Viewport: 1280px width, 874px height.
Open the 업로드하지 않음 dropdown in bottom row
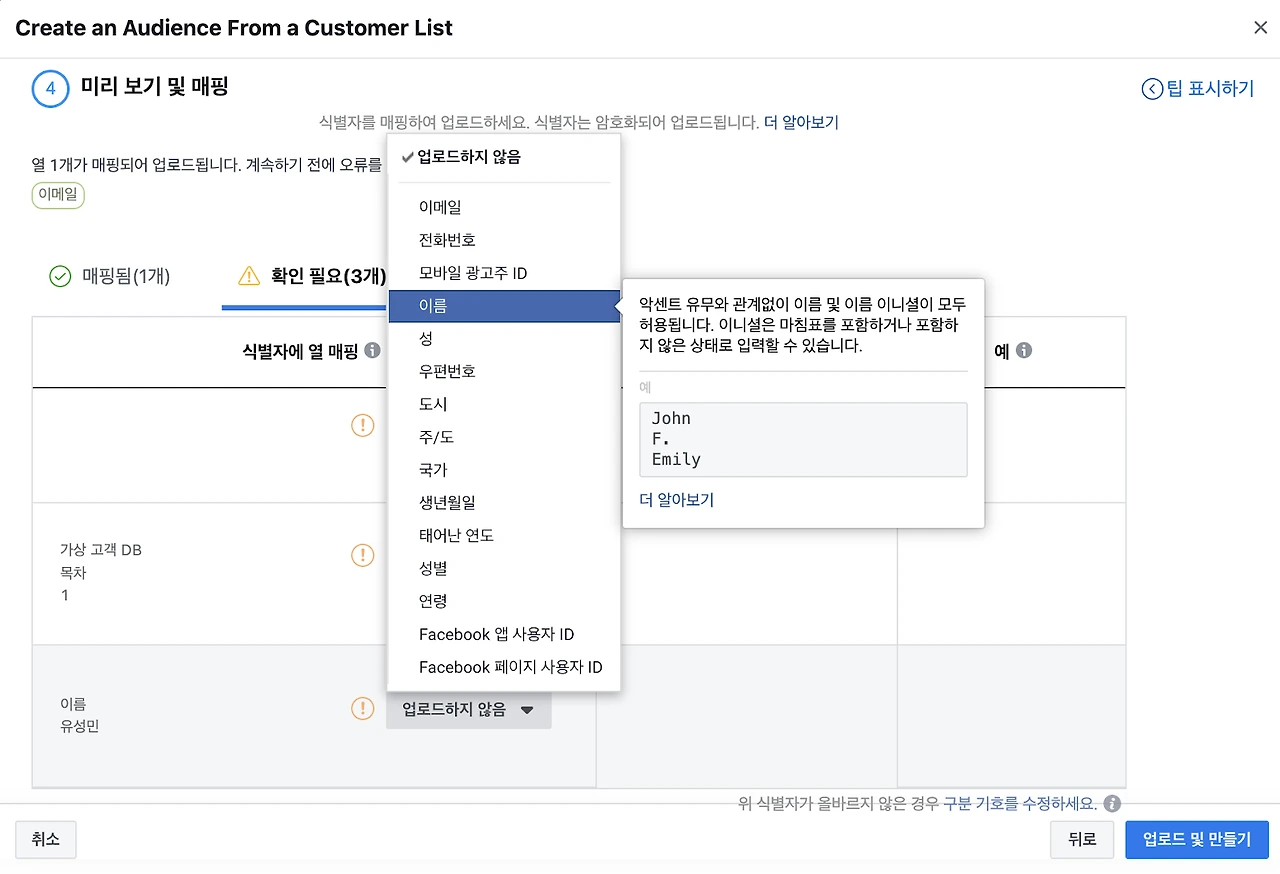468,710
